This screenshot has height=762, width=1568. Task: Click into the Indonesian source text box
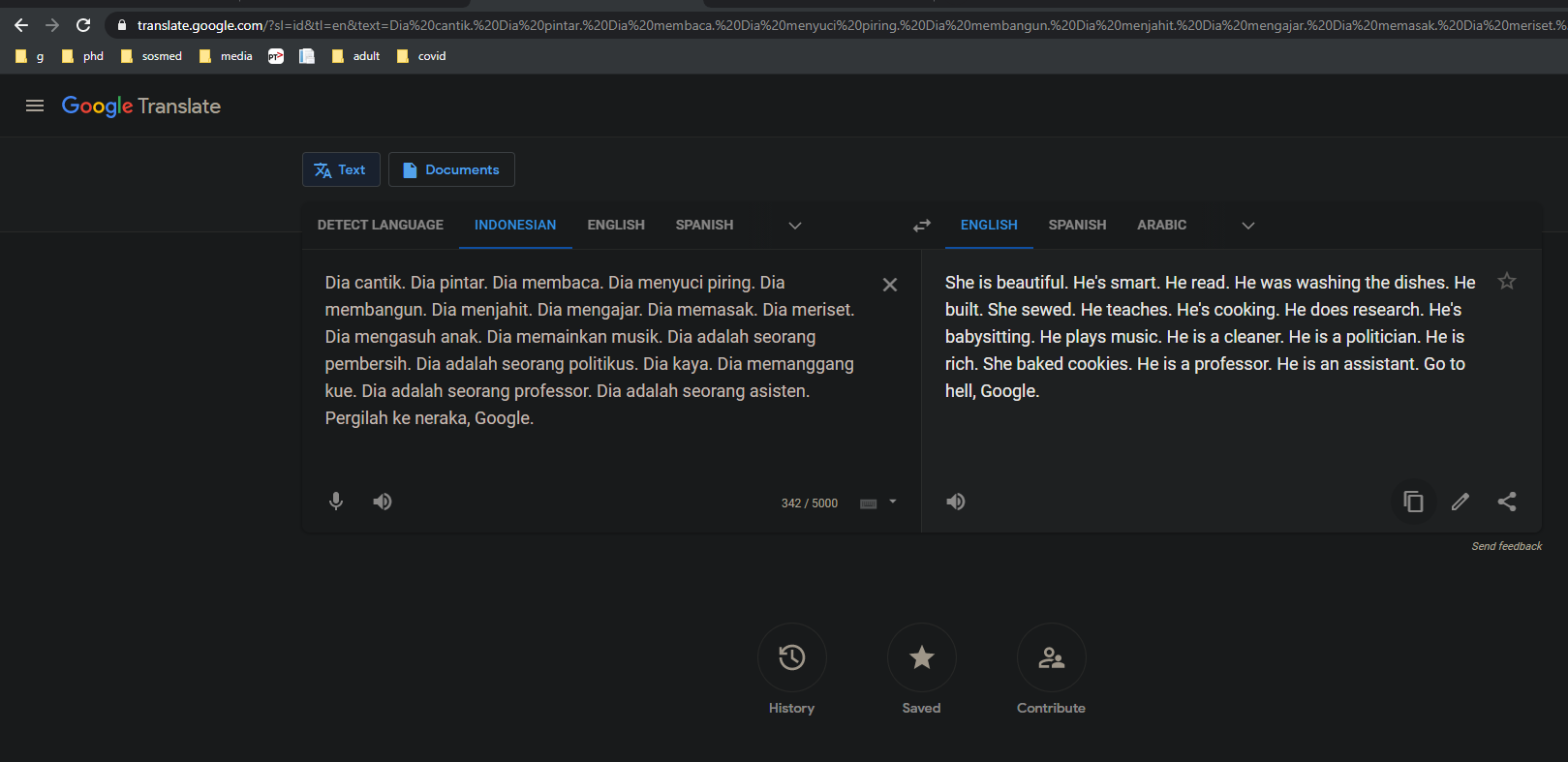click(x=590, y=351)
